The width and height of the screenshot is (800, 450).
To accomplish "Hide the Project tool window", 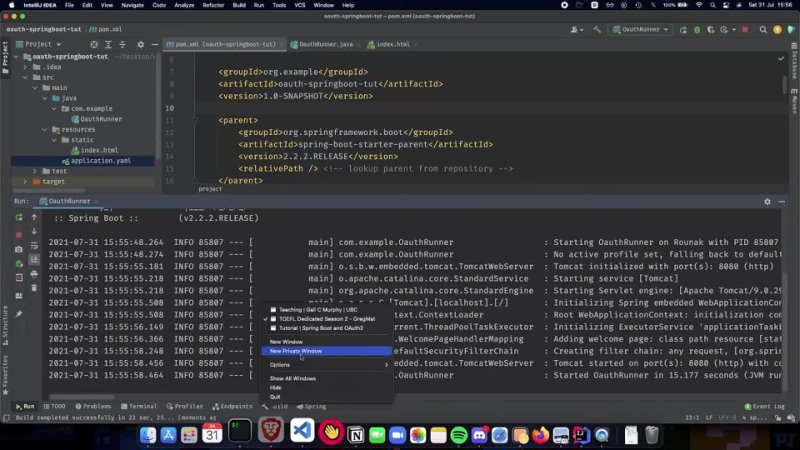I will pyautogui.click(x=155, y=45).
